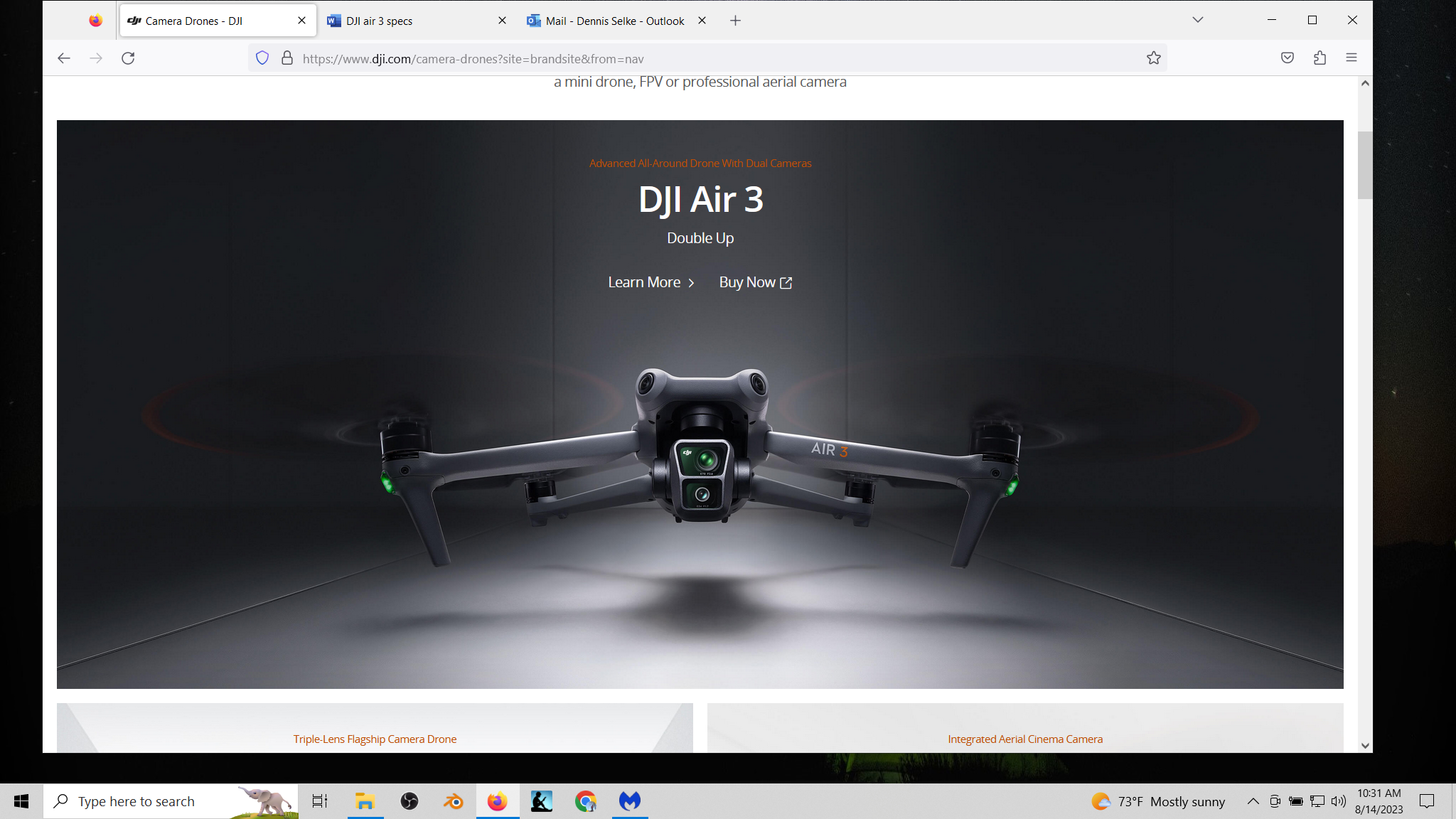Click the Save to Pocket icon
This screenshot has height=819, width=1456.
click(x=1287, y=58)
